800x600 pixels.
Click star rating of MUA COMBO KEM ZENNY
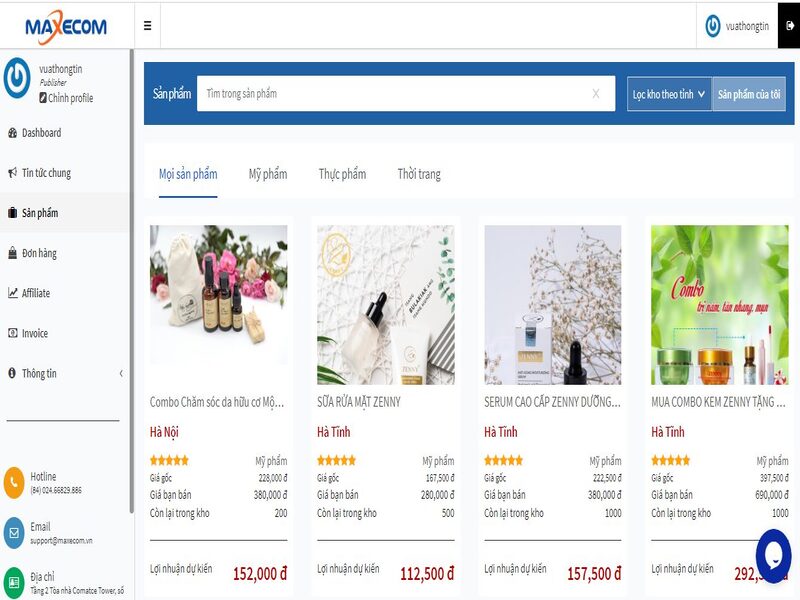(x=670, y=461)
